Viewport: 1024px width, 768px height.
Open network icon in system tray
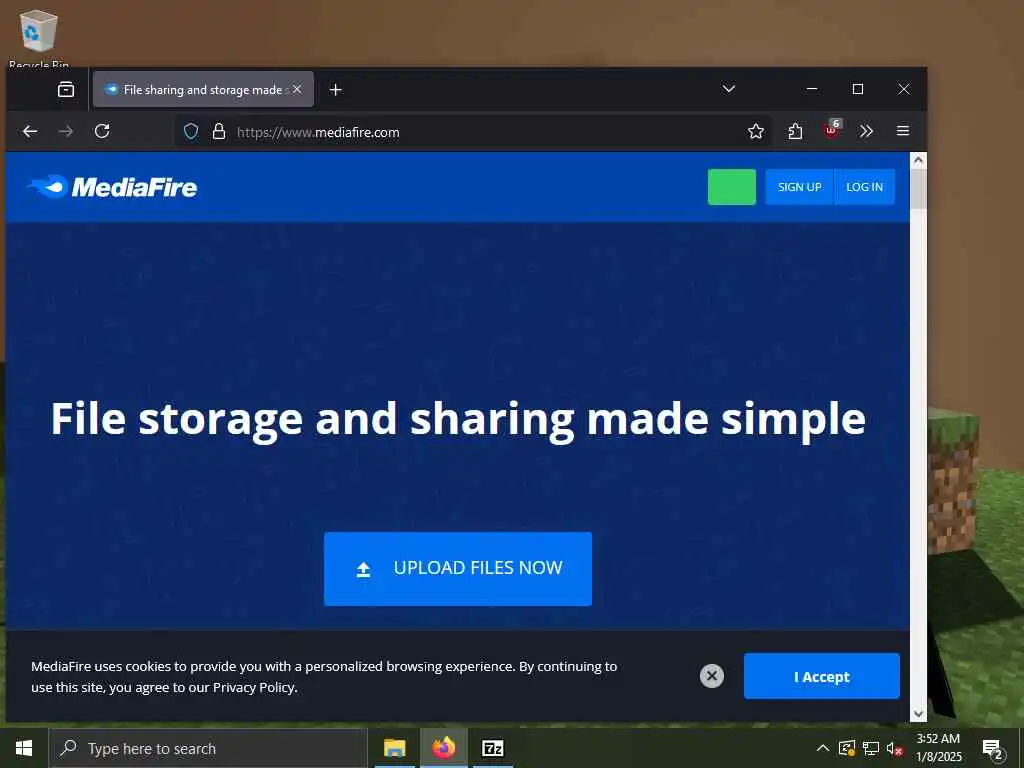[x=871, y=748]
